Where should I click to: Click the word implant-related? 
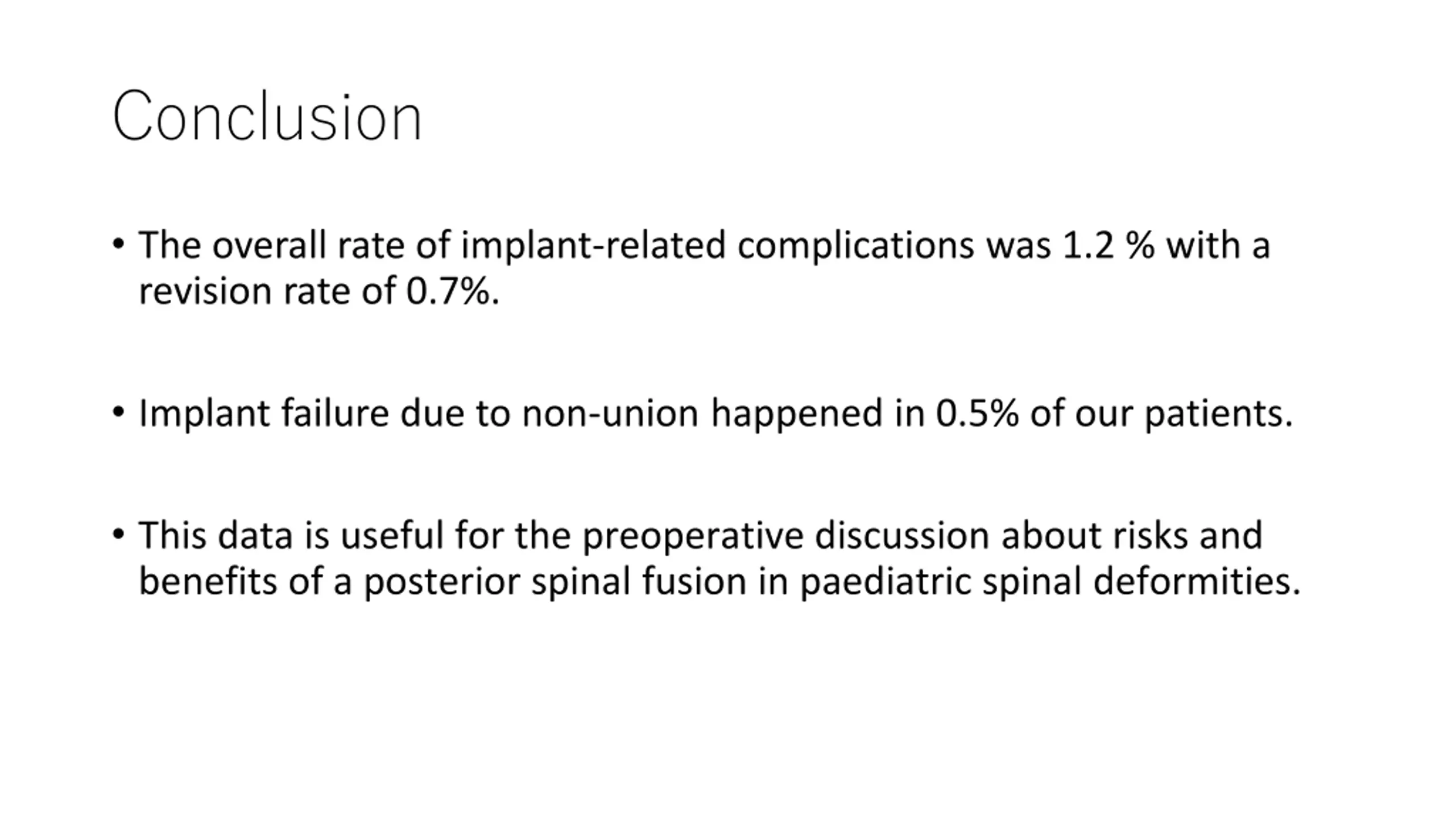593,245
